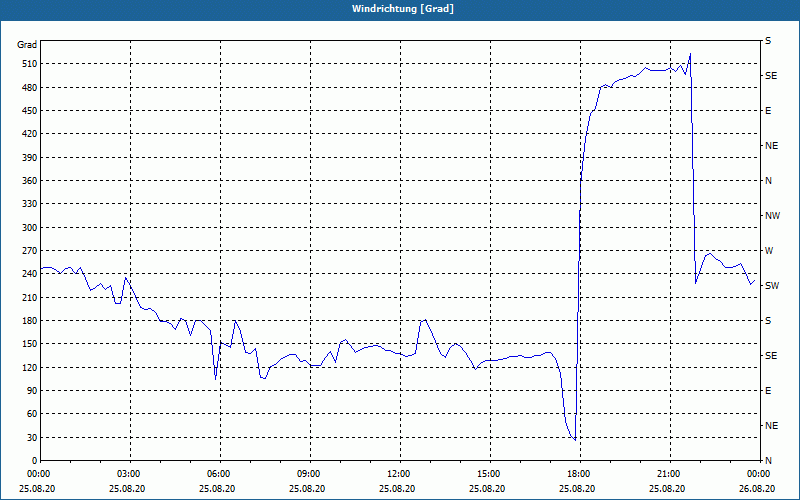The image size is (800, 500).
Task: Click the 120 degree axis label
Action: pyautogui.click(x=30, y=367)
